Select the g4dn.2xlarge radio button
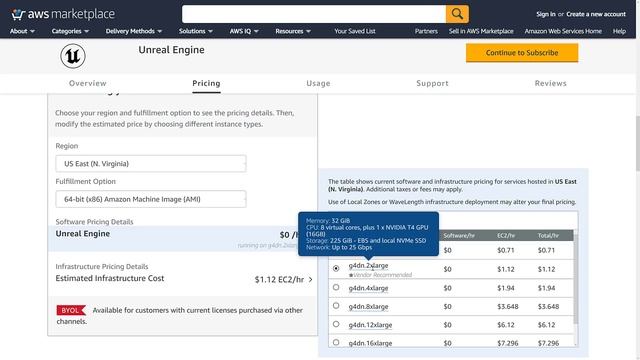640x360 pixels. point(336,269)
